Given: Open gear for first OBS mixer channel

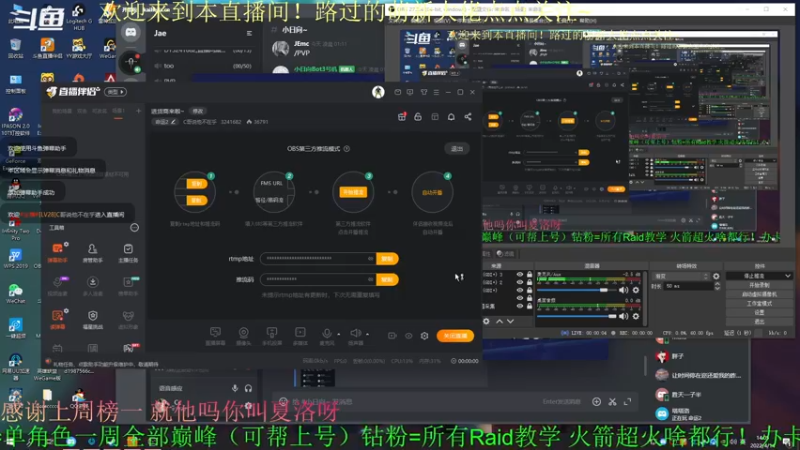Looking at the screenshot, I should [x=636, y=290].
